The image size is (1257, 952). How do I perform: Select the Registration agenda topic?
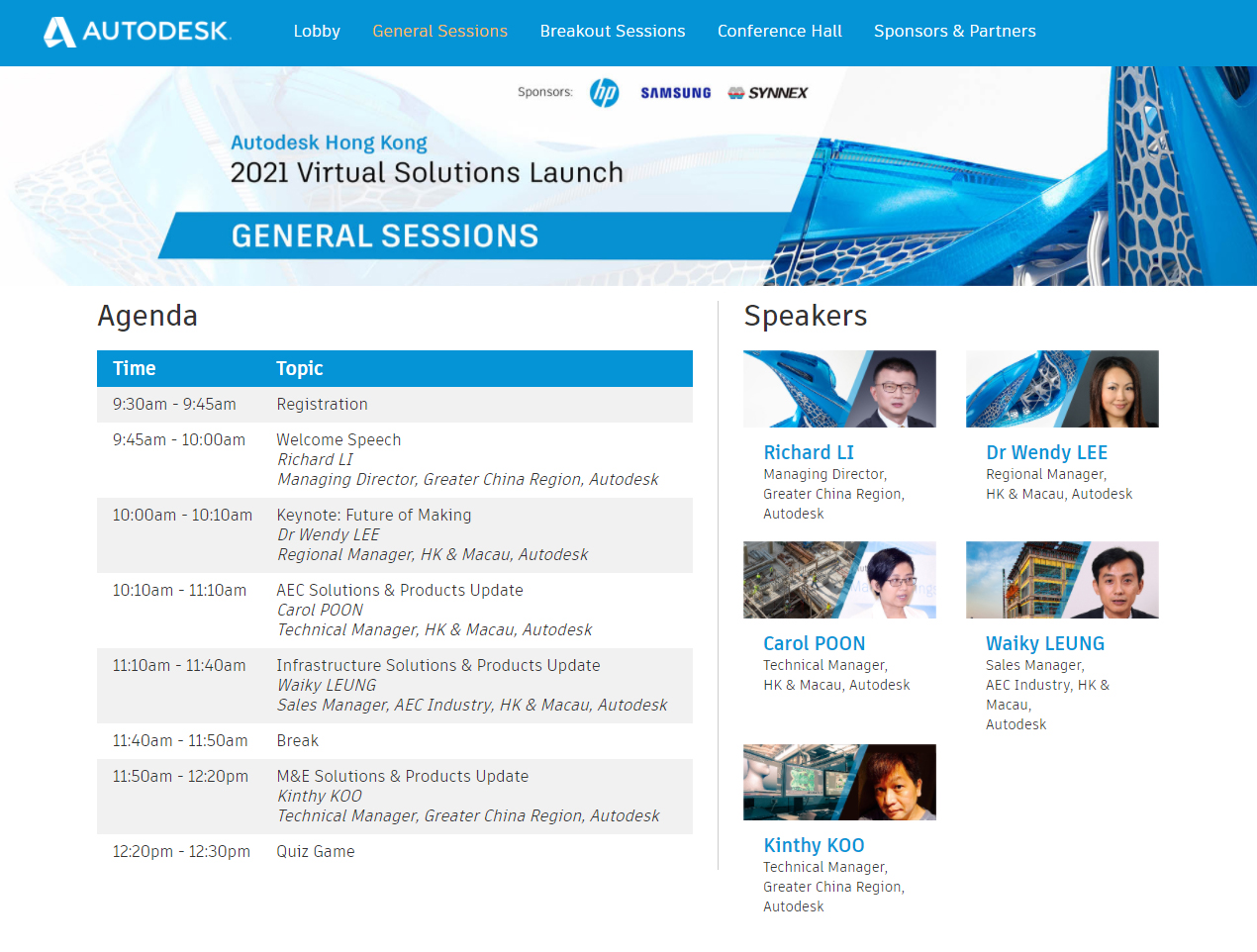323,404
